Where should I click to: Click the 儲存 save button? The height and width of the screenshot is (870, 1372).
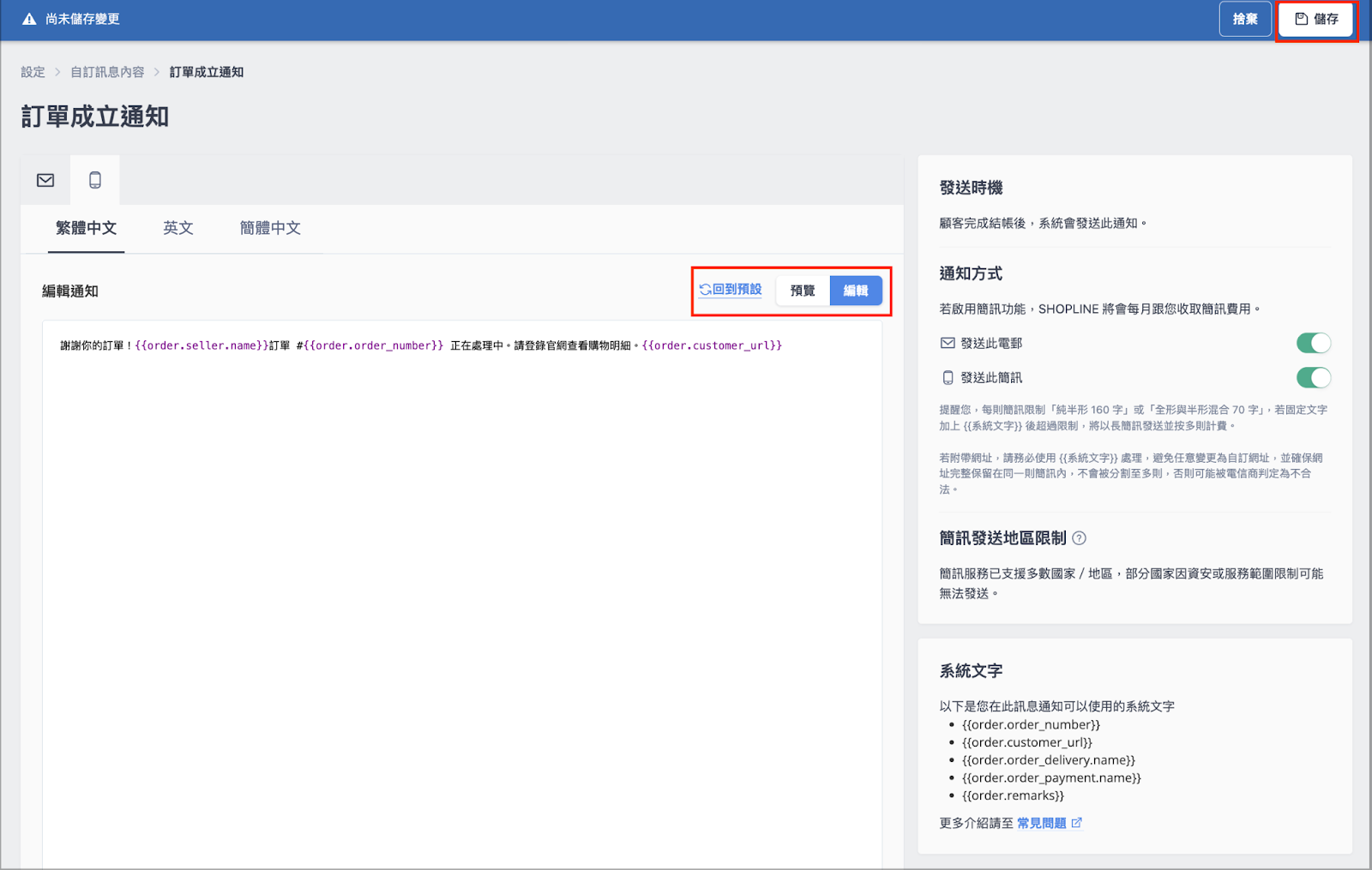(1315, 19)
